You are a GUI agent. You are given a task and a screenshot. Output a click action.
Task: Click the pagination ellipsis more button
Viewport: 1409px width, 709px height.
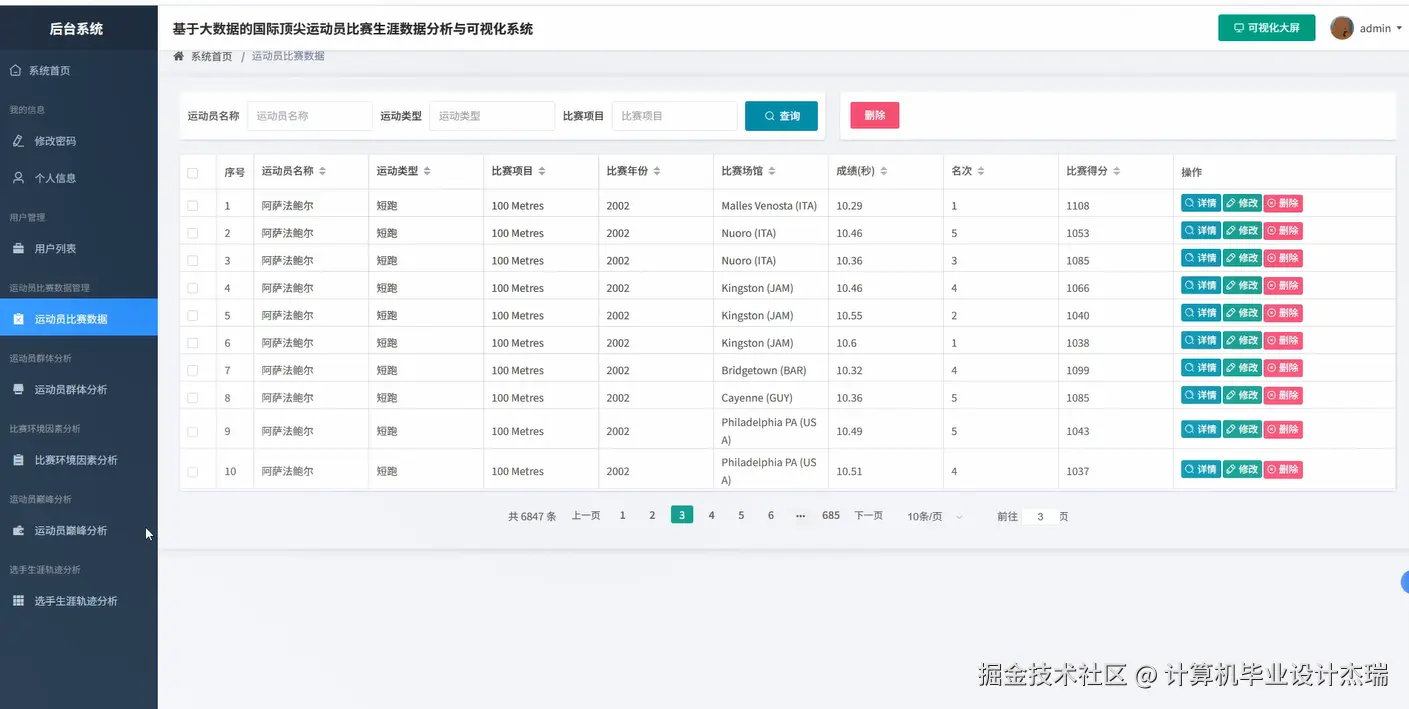click(x=800, y=516)
